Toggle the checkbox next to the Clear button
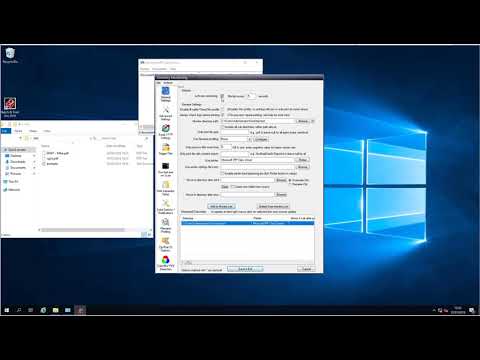 tap(233, 187)
